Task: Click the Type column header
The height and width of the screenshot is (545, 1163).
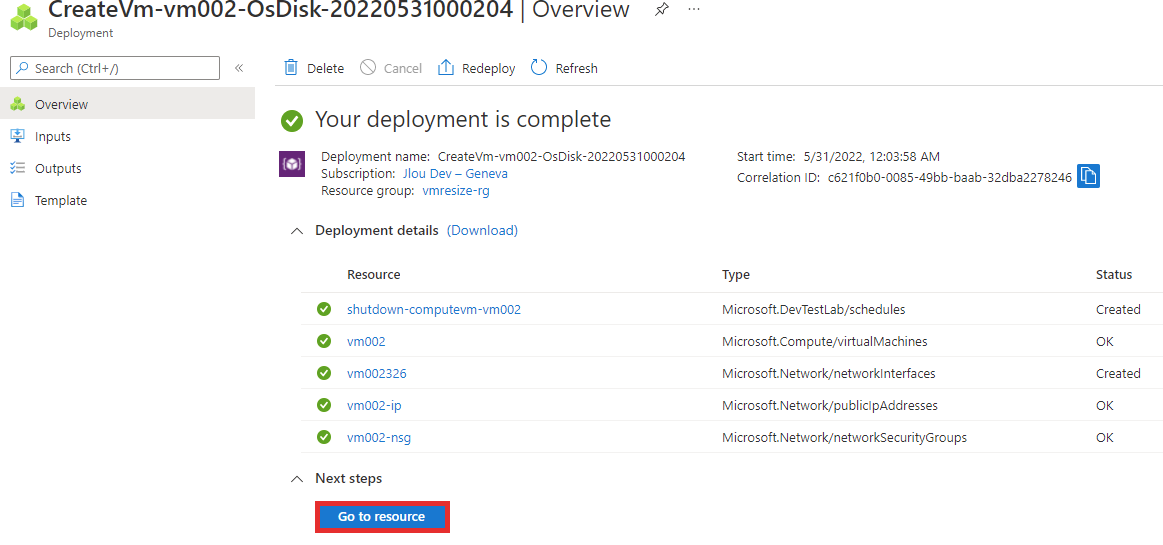Action: click(736, 274)
